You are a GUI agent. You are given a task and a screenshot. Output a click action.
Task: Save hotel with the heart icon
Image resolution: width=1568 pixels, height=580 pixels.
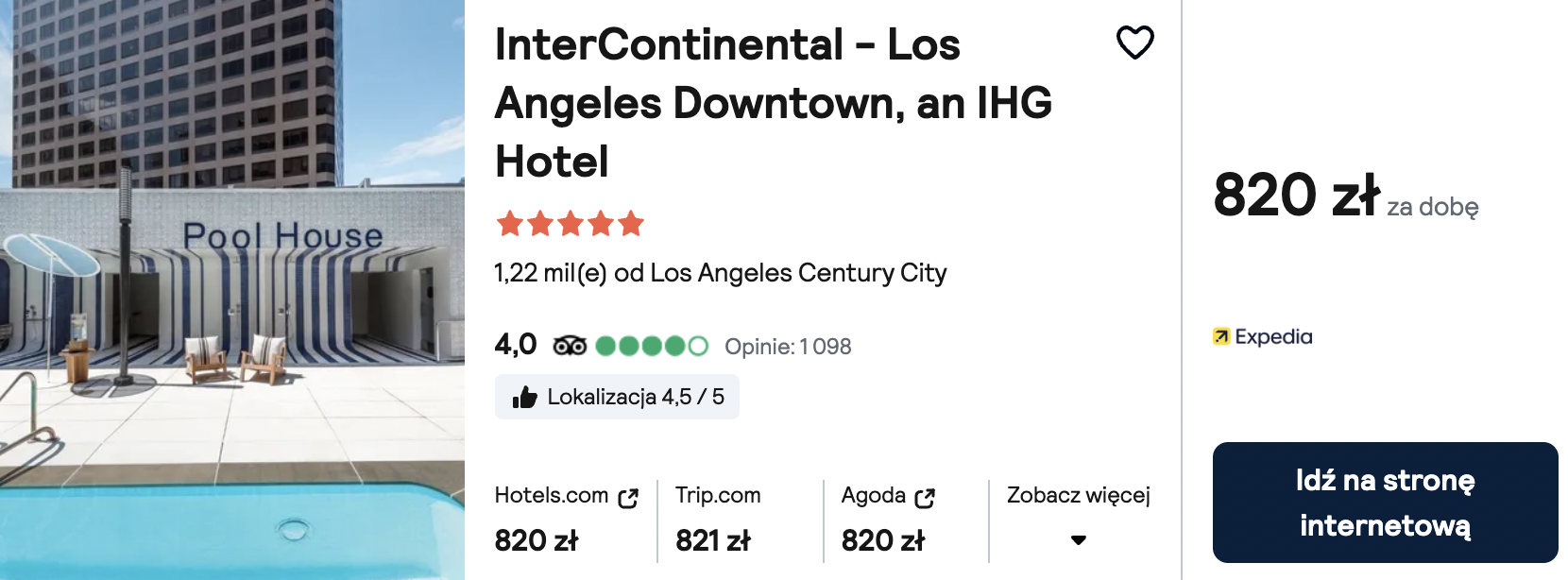point(1135,43)
